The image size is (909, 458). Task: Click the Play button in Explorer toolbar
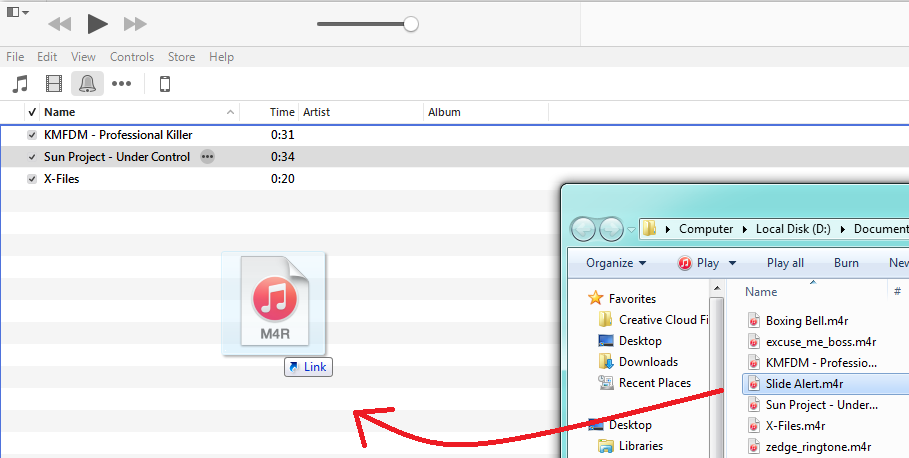click(x=699, y=263)
